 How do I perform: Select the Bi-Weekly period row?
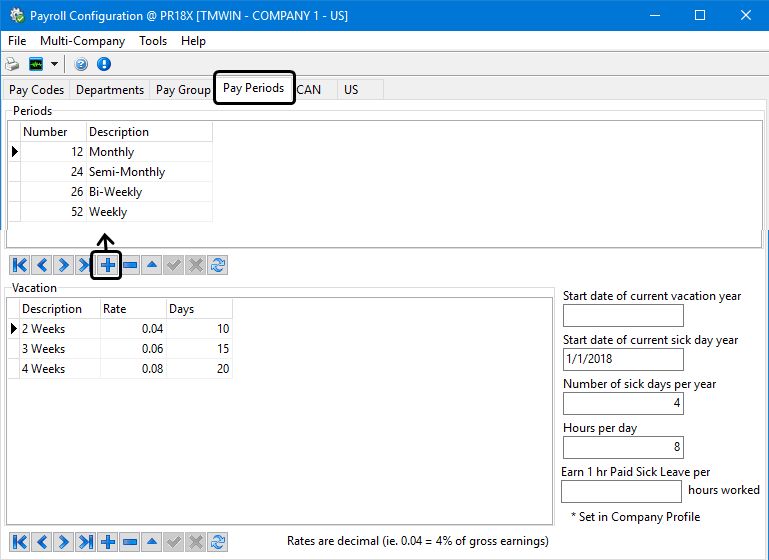click(115, 192)
